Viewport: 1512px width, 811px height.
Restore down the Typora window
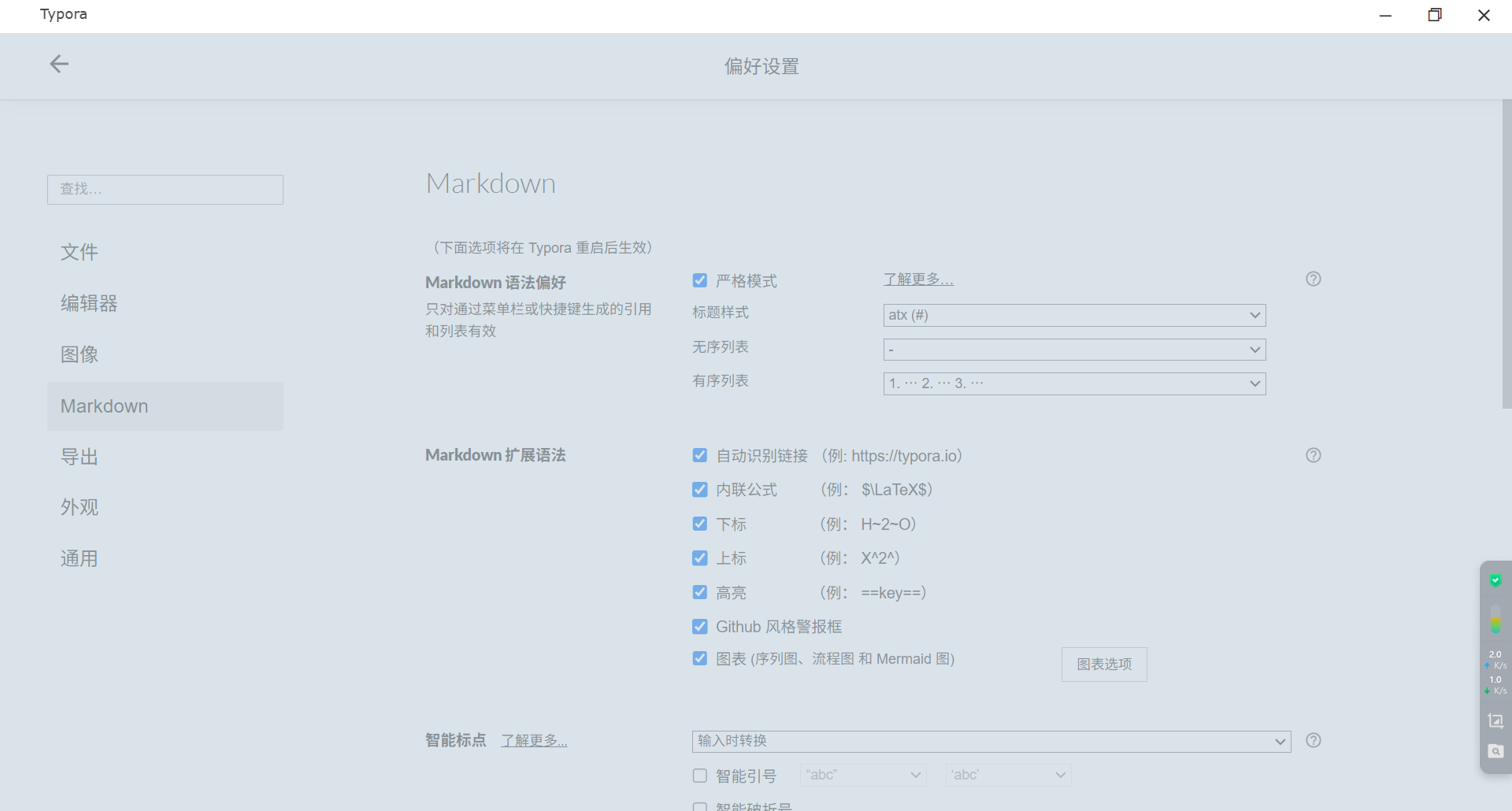pyautogui.click(x=1435, y=15)
